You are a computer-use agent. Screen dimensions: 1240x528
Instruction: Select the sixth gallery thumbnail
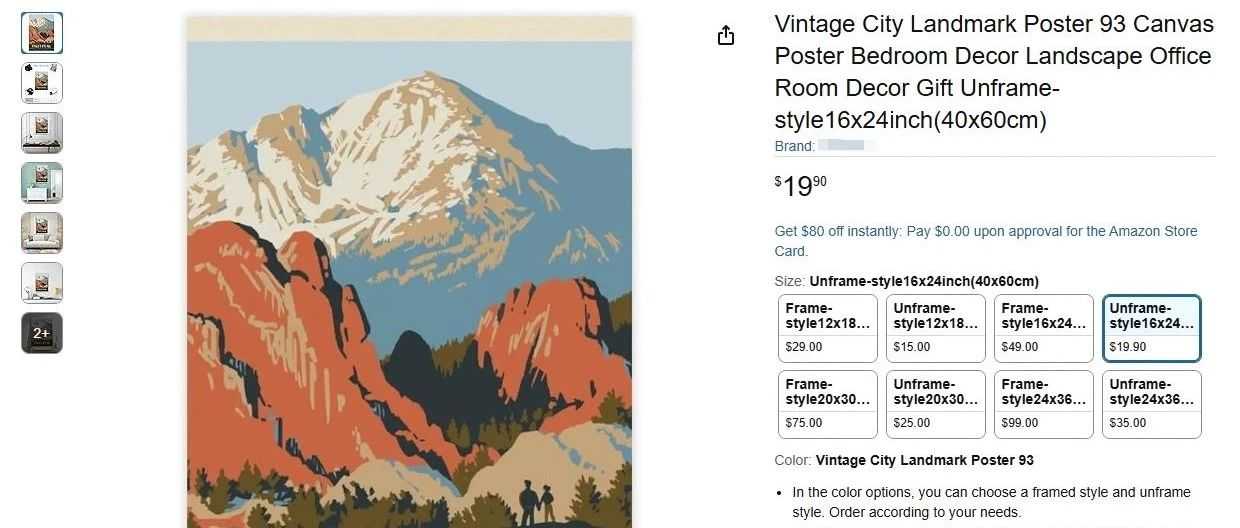42,283
